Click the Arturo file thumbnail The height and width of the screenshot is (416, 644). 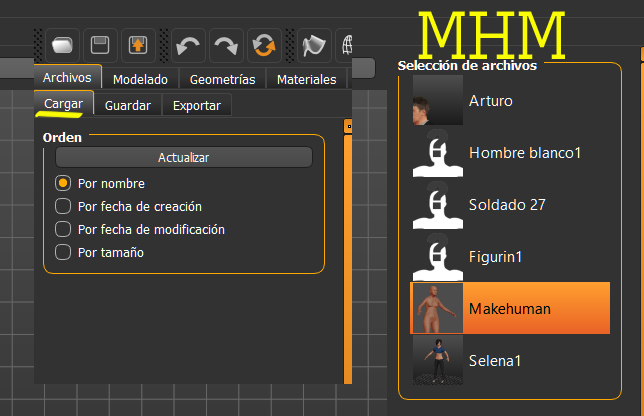point(438,100)
